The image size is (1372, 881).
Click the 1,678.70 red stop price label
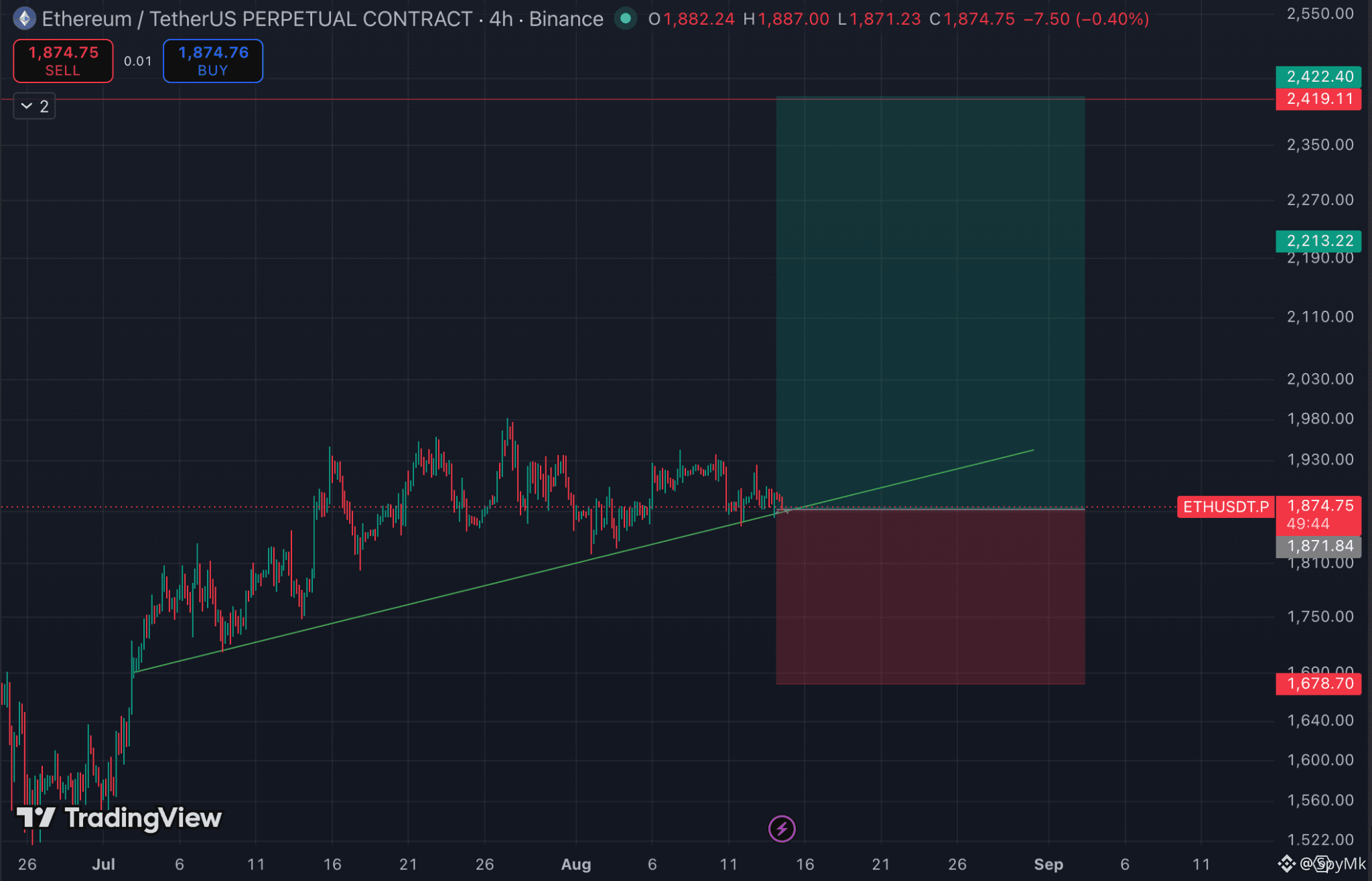point(1318,683)
